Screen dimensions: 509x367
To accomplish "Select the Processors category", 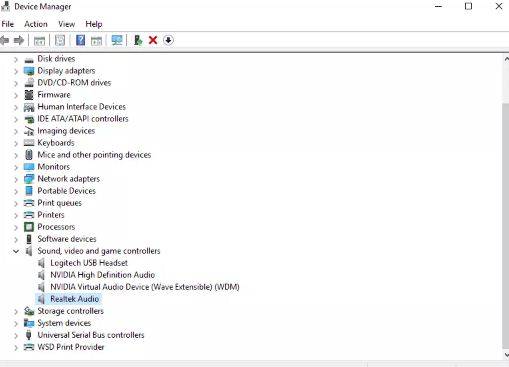I will [56, 227].
